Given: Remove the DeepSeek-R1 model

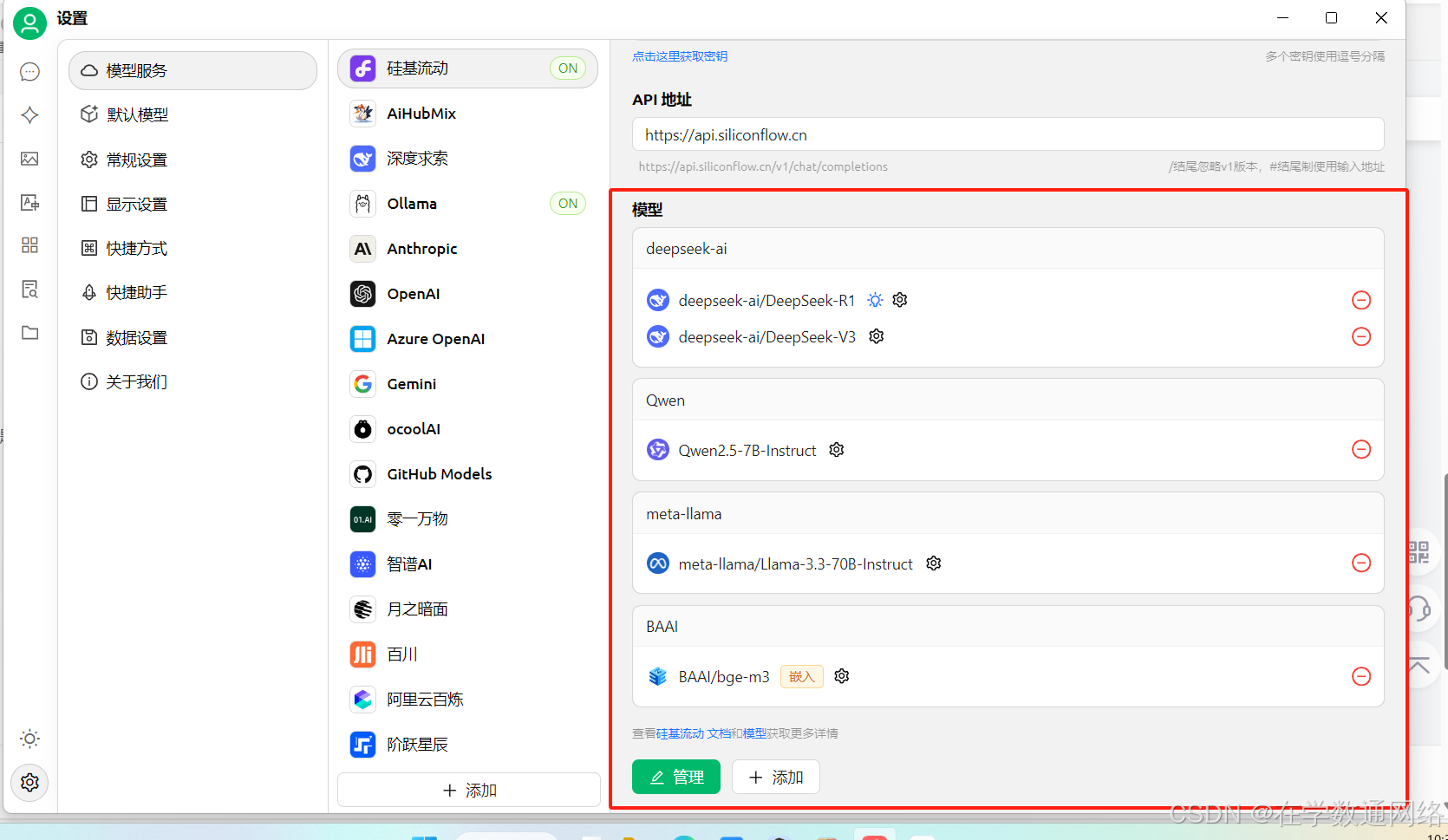Looking at the screenshot, I should [x=1361, y=300].
